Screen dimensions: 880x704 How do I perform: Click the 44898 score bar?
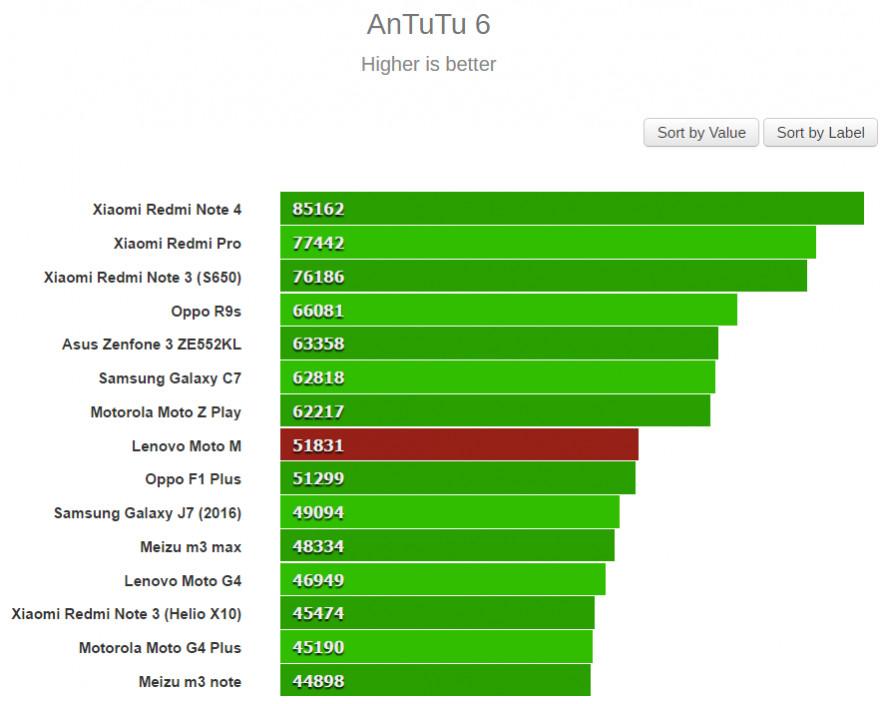coord(436,680)
